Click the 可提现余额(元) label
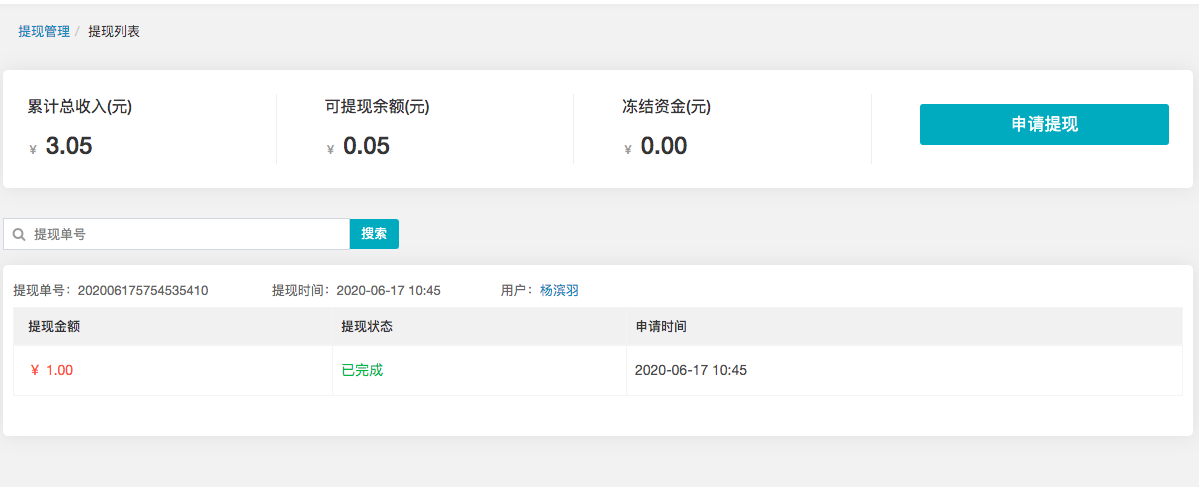This screenshot has width=1199, height=487. point(377,107)
